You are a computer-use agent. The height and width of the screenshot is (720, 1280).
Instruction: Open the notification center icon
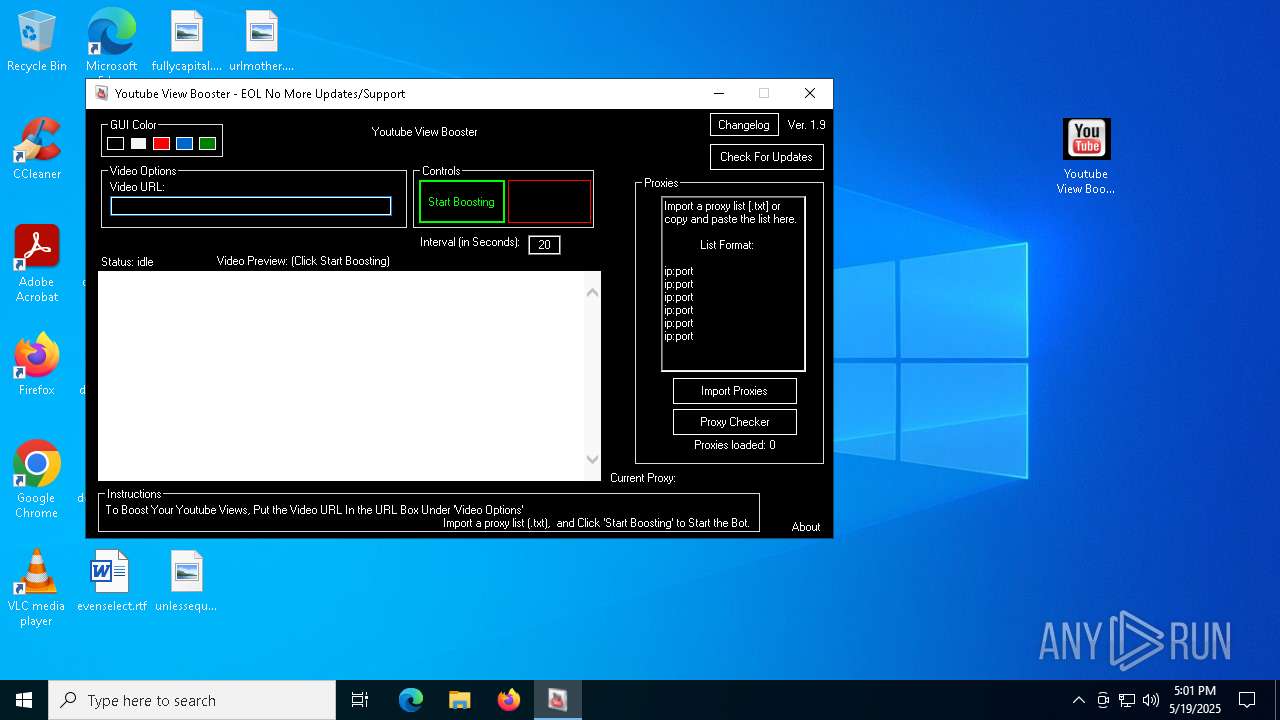[1247, 700]
